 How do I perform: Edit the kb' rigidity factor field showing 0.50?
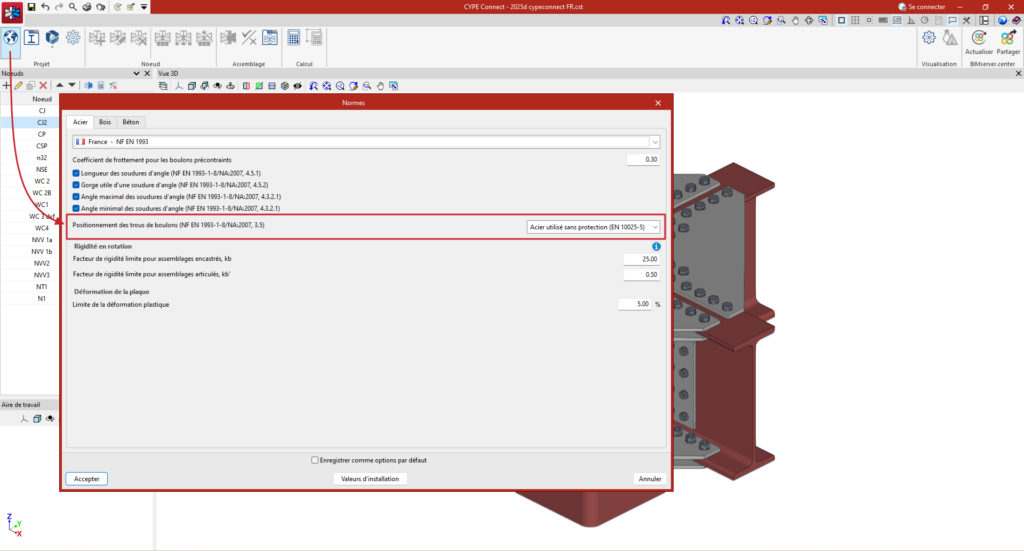(641, 275)
